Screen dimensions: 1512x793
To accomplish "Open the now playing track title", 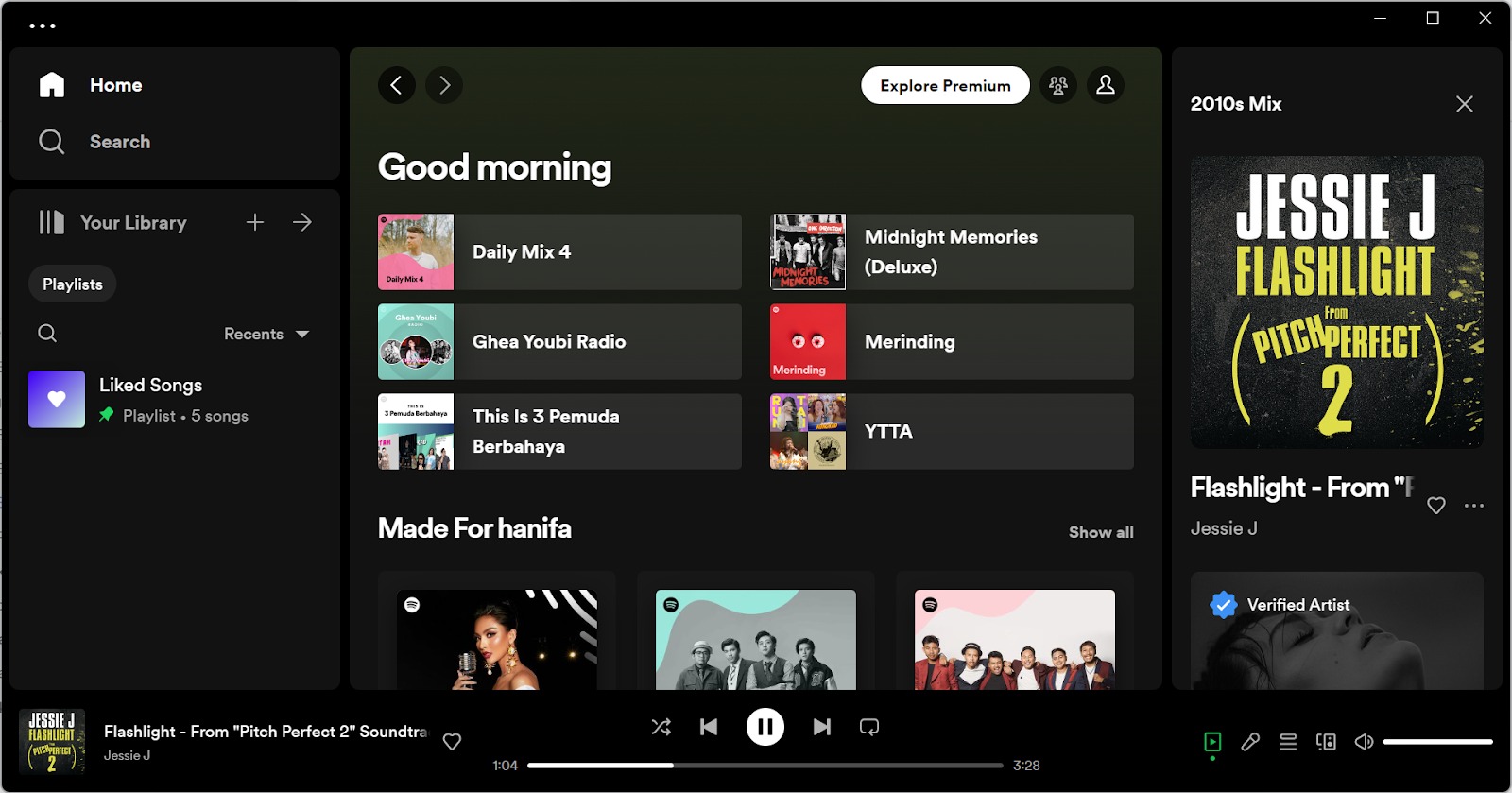I will click(266, 732).
